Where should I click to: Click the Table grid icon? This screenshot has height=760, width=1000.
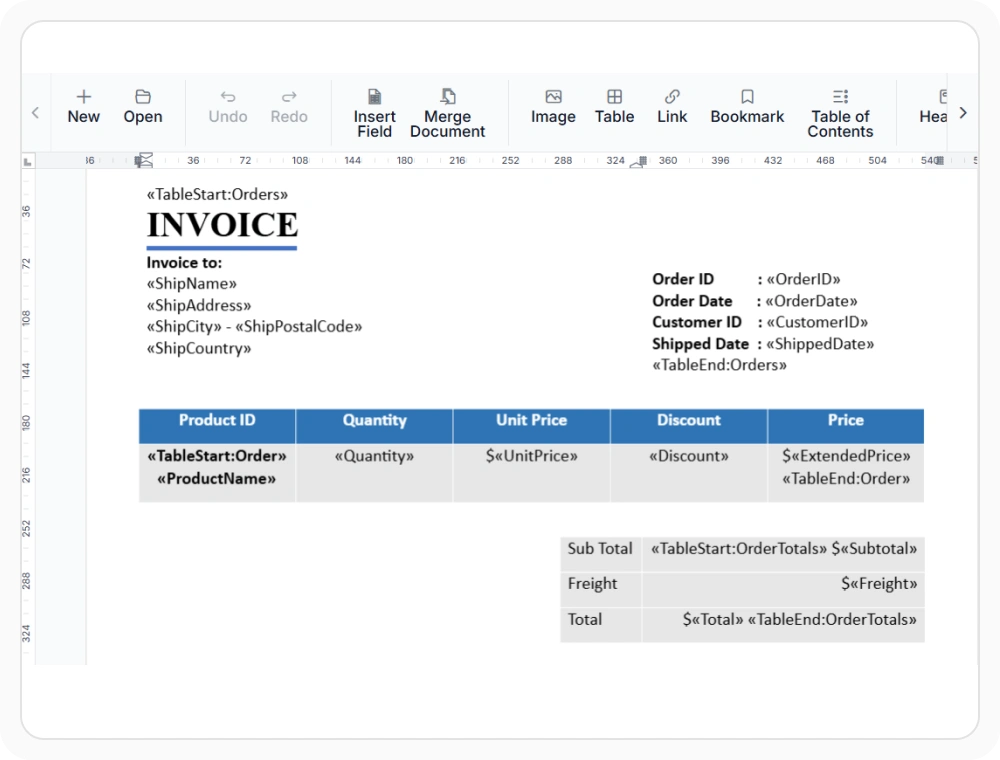click(x=614, y=96)
